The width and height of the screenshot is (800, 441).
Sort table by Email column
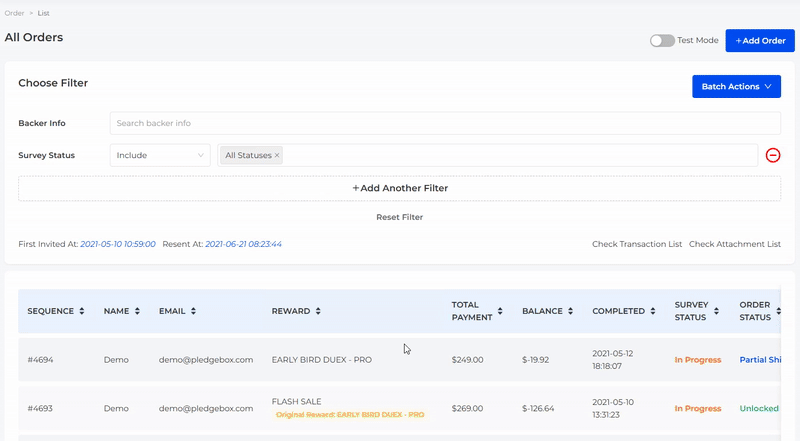[x=193, y=311]
